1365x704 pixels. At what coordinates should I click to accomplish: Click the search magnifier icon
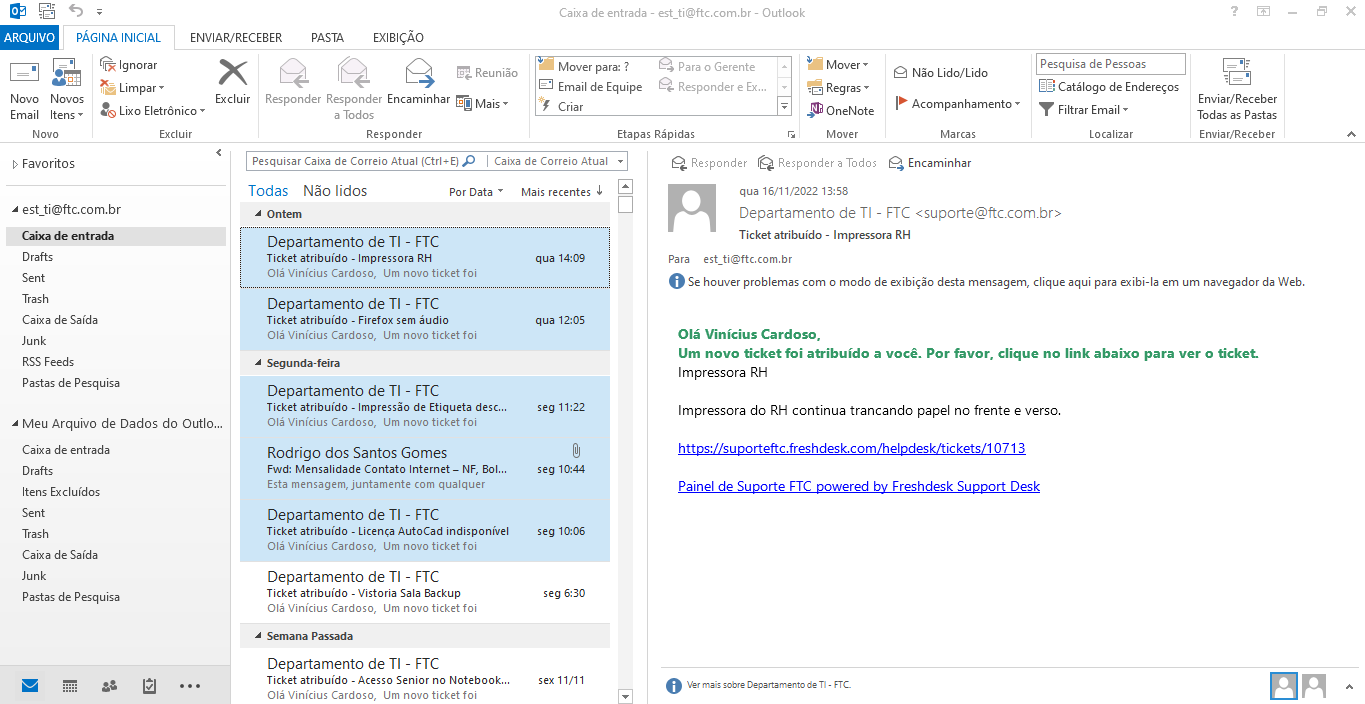(x=469, y=160)
